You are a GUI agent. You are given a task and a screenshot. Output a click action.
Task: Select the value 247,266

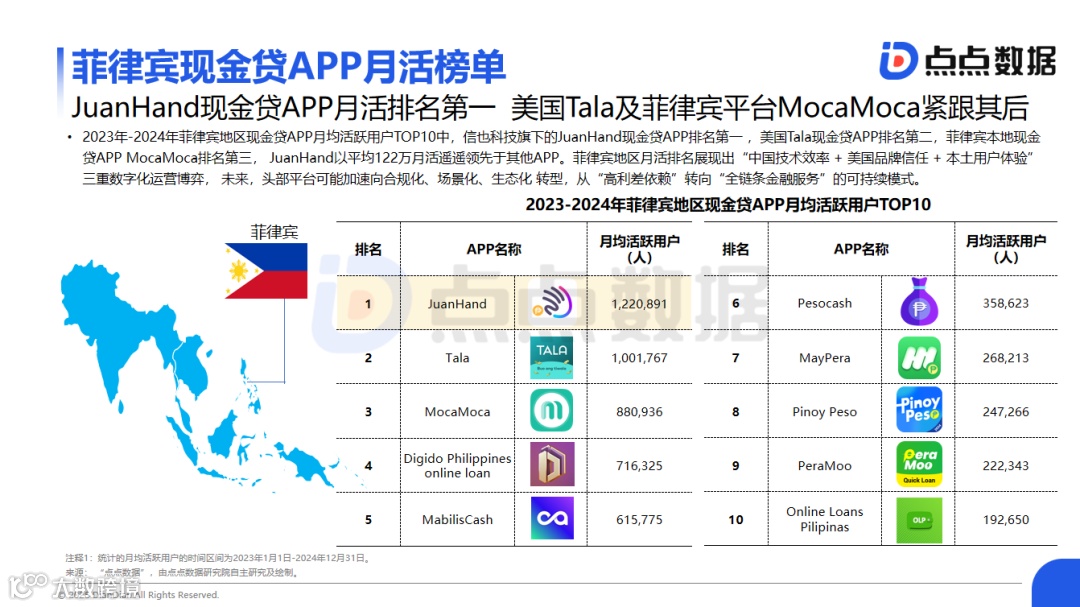click(x=1006, y=411)
